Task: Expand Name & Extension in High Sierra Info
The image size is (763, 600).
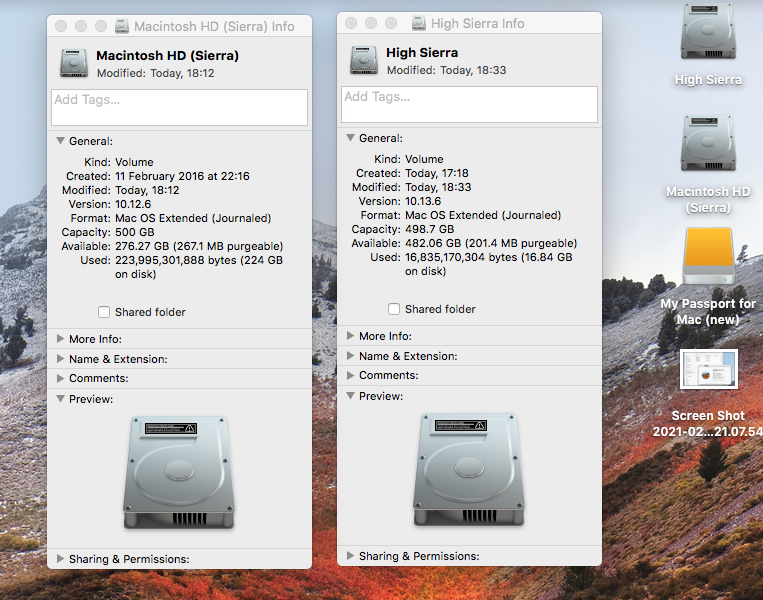Action: point(350,356)
